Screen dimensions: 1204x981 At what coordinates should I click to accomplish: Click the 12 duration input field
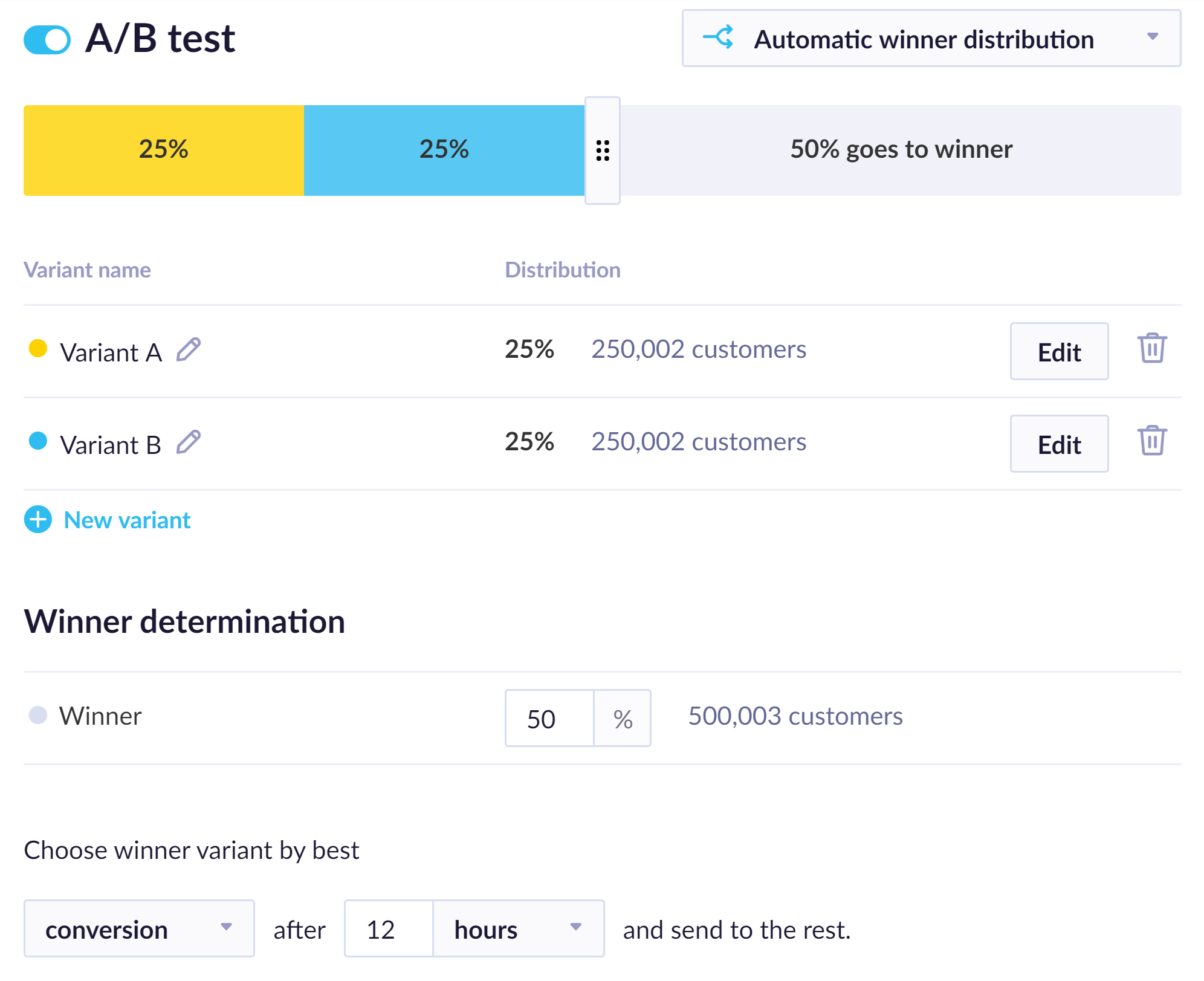coord(388,929)
